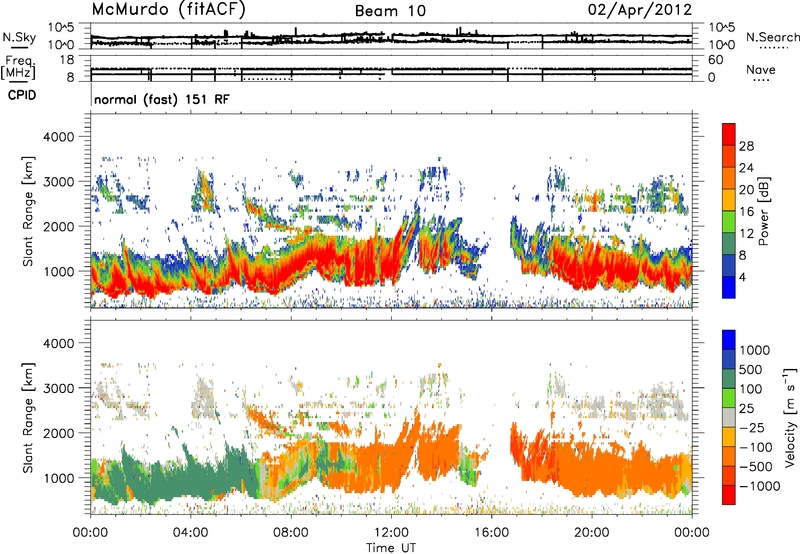Click the 20:00 time tick label
This screenshot has height=554, width=800.
pyautogui.click(x=591, y=533)
